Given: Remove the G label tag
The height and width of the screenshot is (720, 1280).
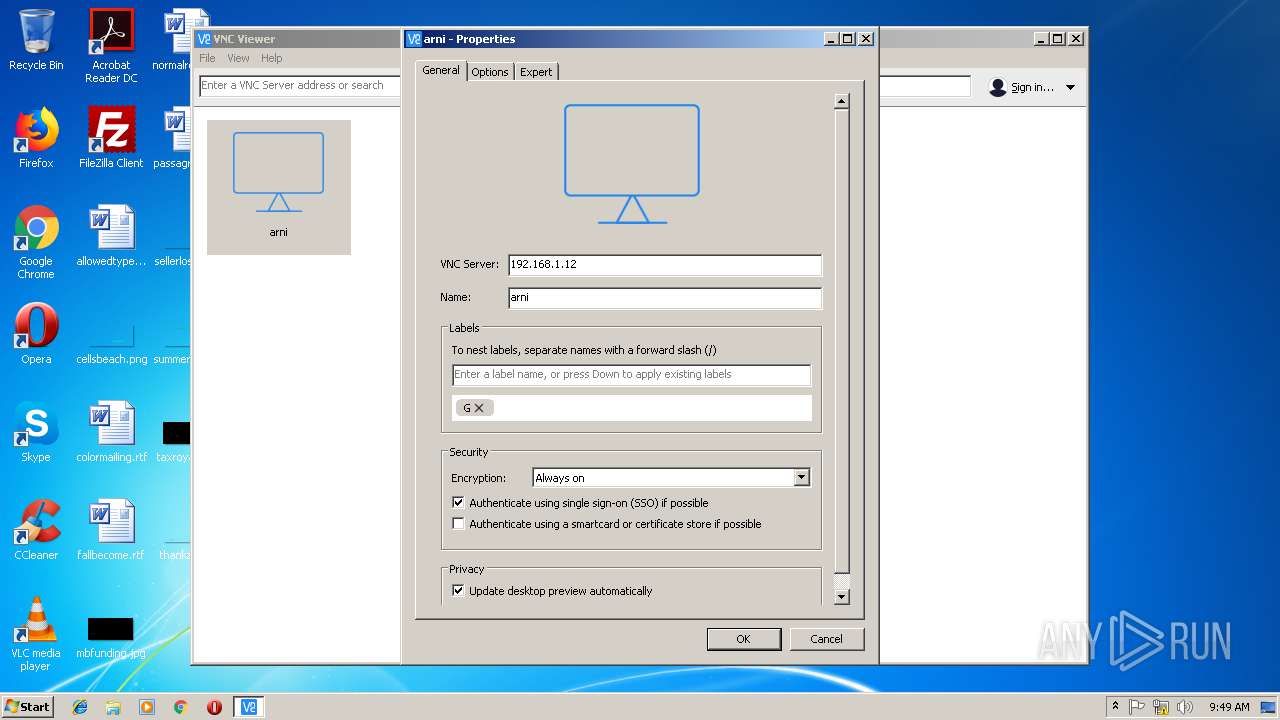Looking at the screenshot, I should (x=479, y=408).
